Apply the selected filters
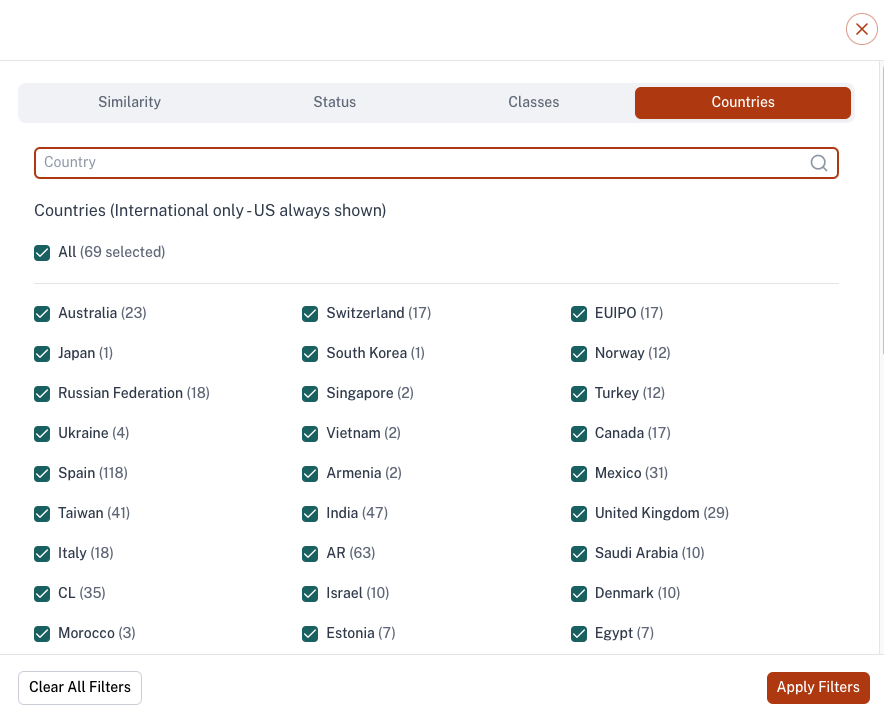 (x=818, y=687)
